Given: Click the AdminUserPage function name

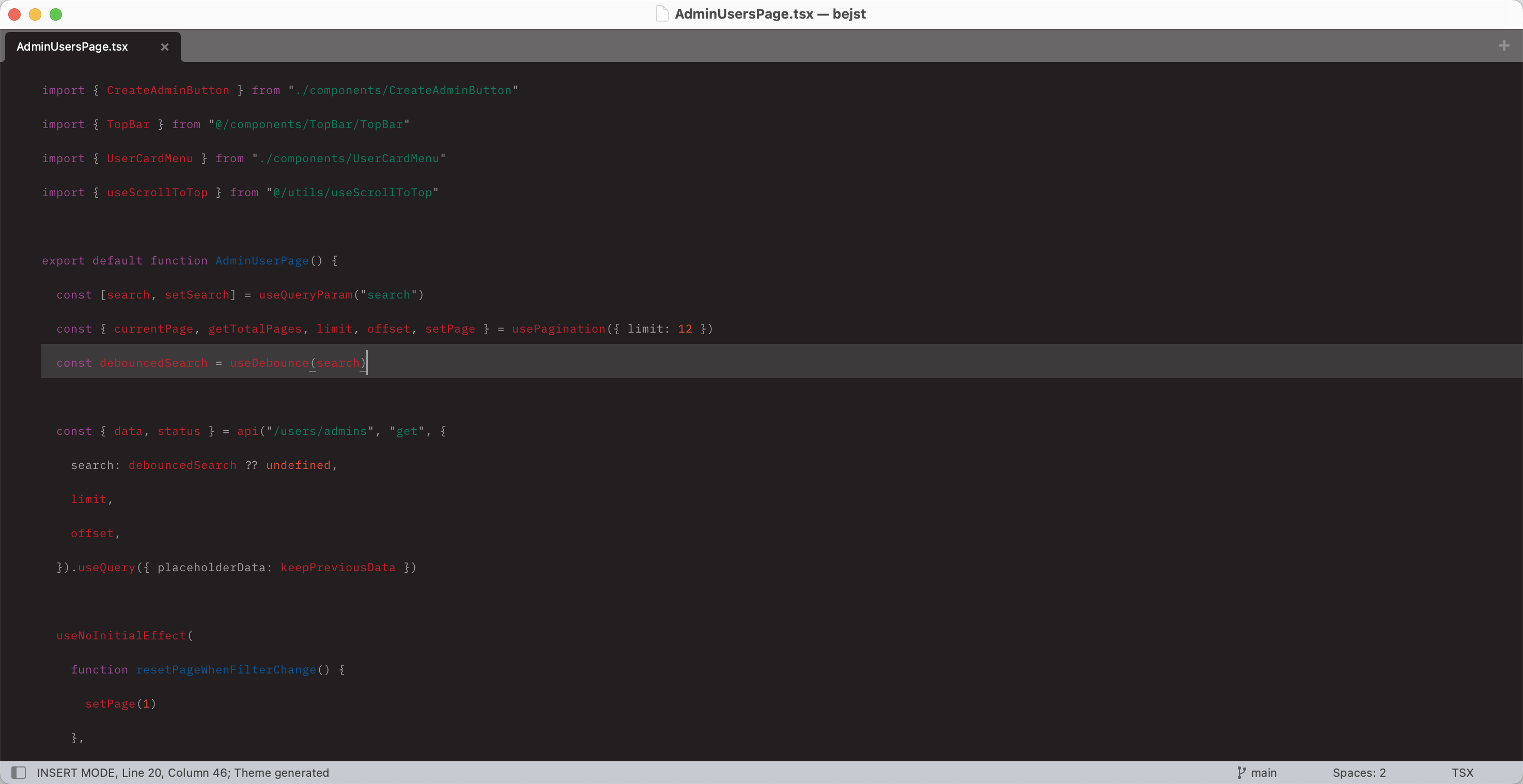Looking at the screenshot, I should coord(262,260).
